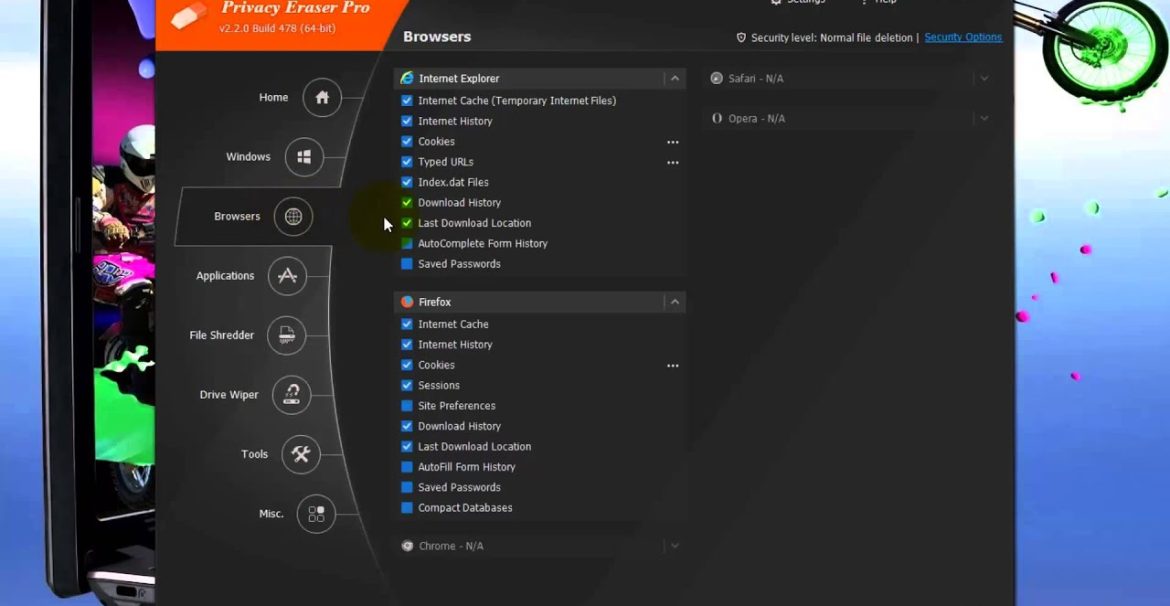Expand the Opera - N/A group
The width and height of the screenshot is (1170, 606).
984,119
